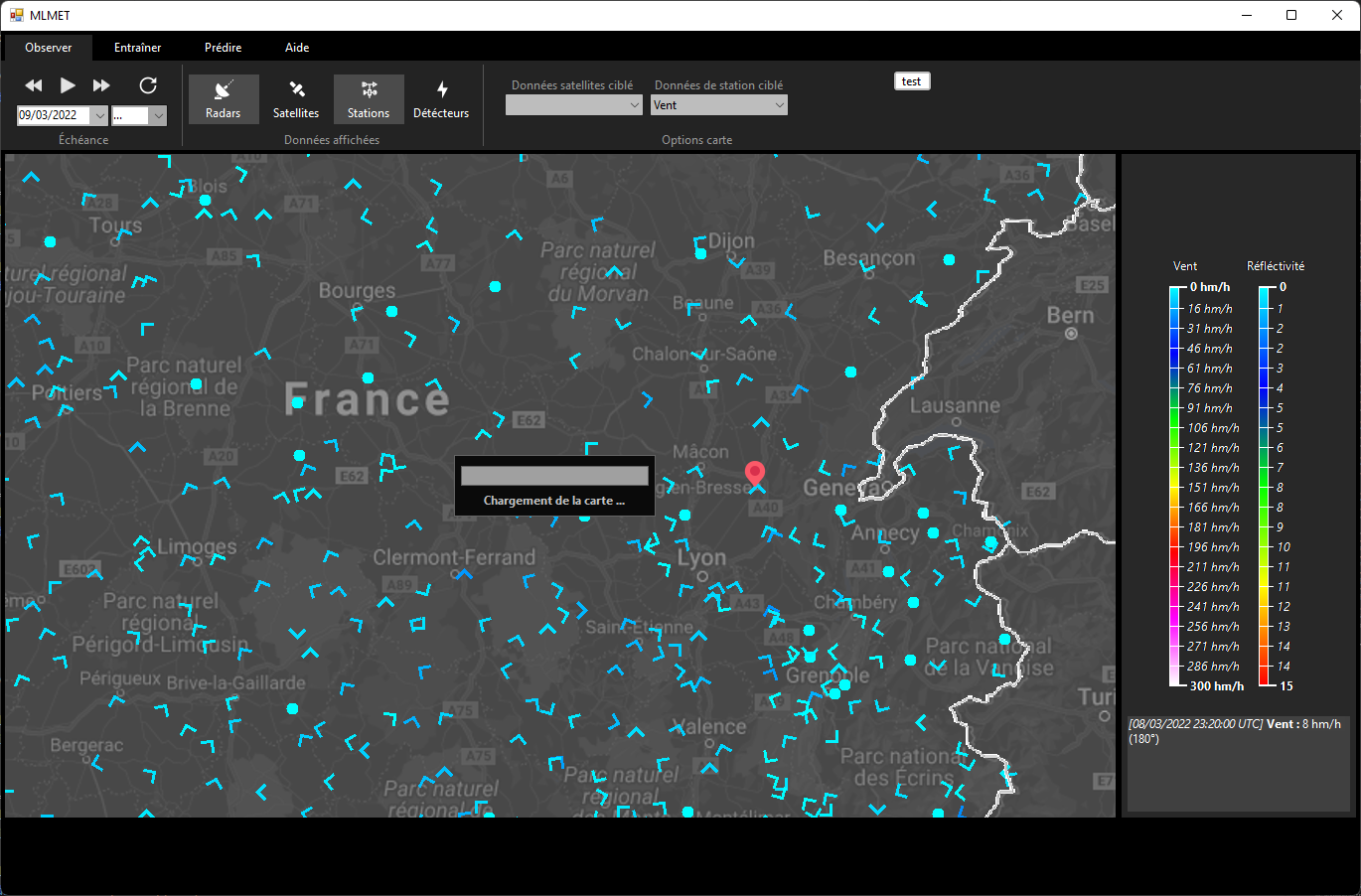Click the refresh reload icon

148,85
